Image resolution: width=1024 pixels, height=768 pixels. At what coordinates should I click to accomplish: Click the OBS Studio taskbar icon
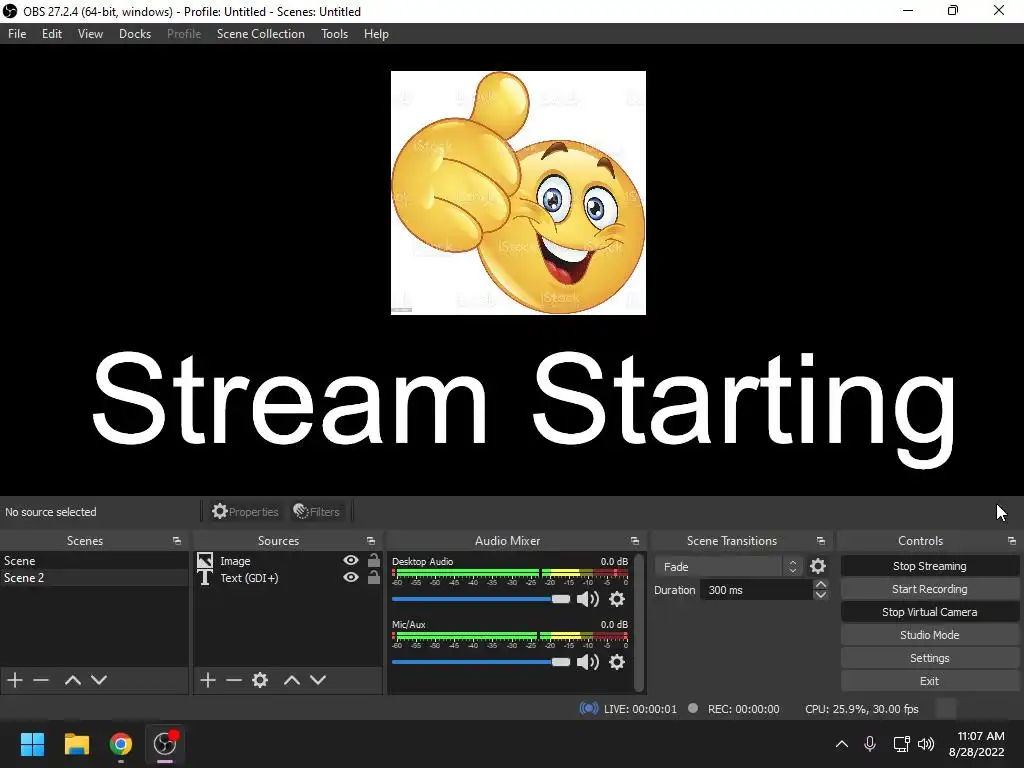165,744
